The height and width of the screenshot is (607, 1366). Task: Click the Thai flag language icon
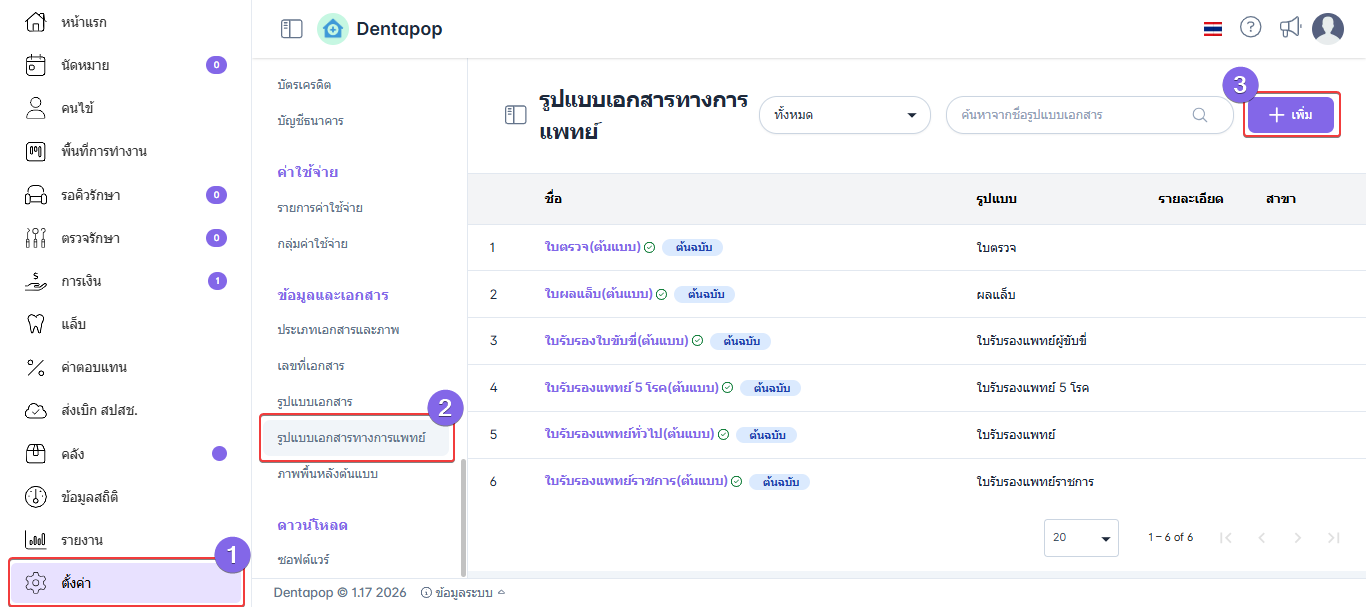[x=1213, y=29]
